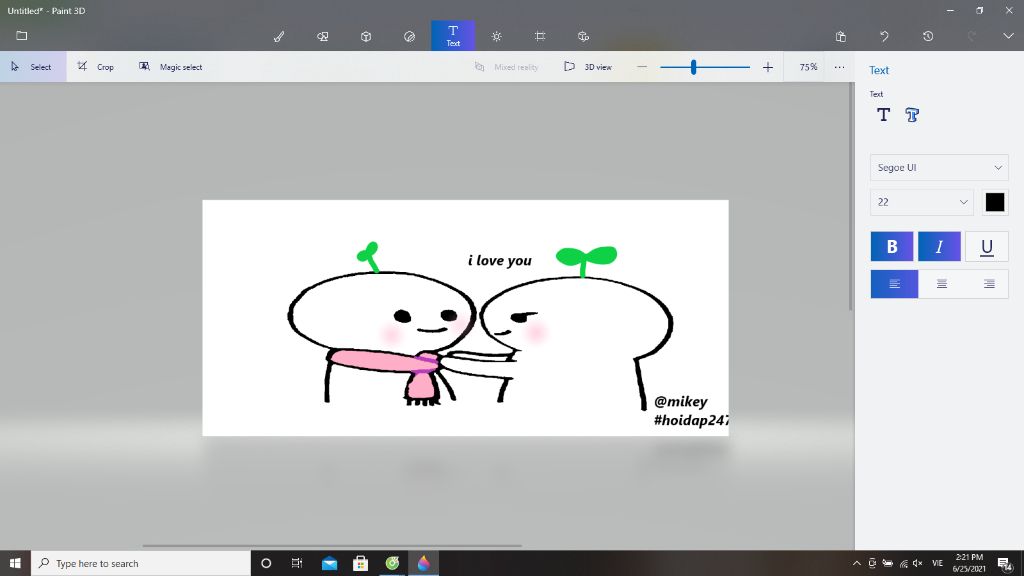Open the Effects tool
Screen dimensions: 1024x576
click(x=496, y=37)
